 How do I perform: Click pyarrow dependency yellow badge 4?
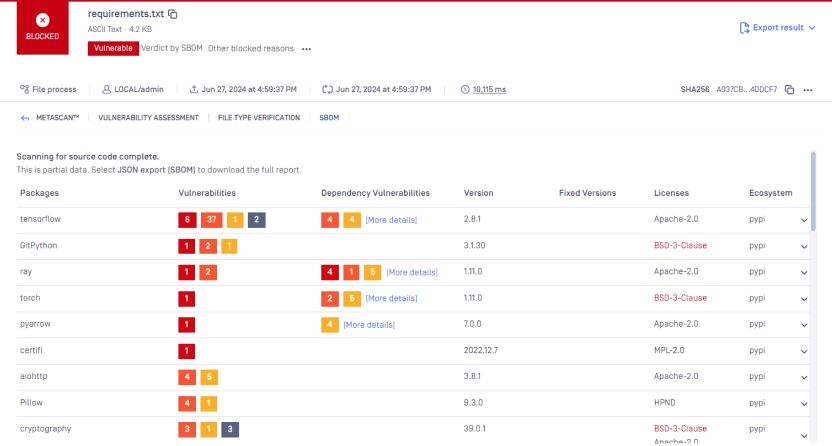(x=330, y=325)
